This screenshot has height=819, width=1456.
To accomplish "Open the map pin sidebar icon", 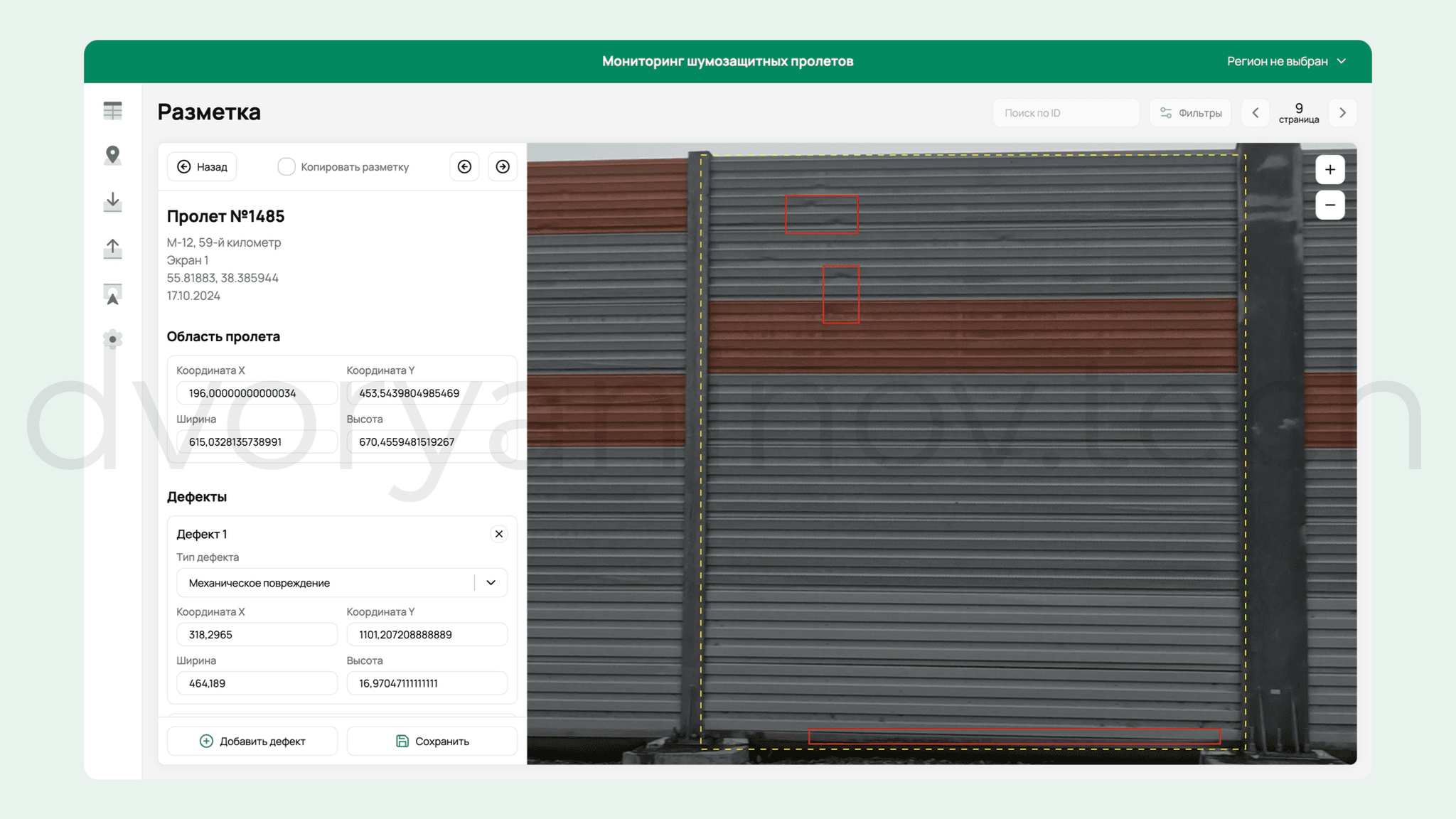I will pyautogui.click(x=112, y=156).
